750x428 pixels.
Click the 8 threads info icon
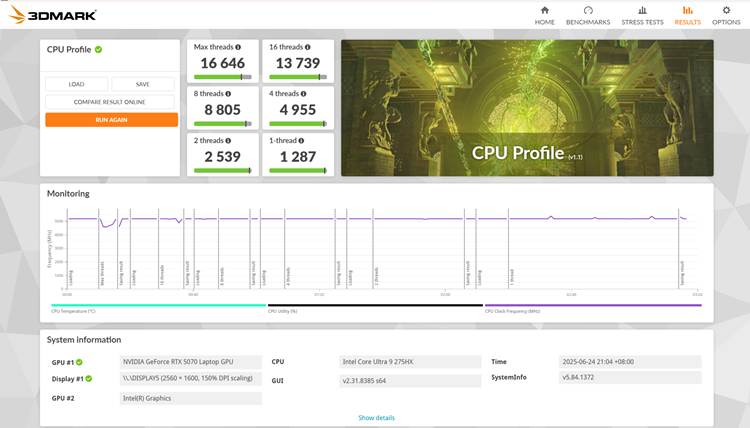coord(228,94)
